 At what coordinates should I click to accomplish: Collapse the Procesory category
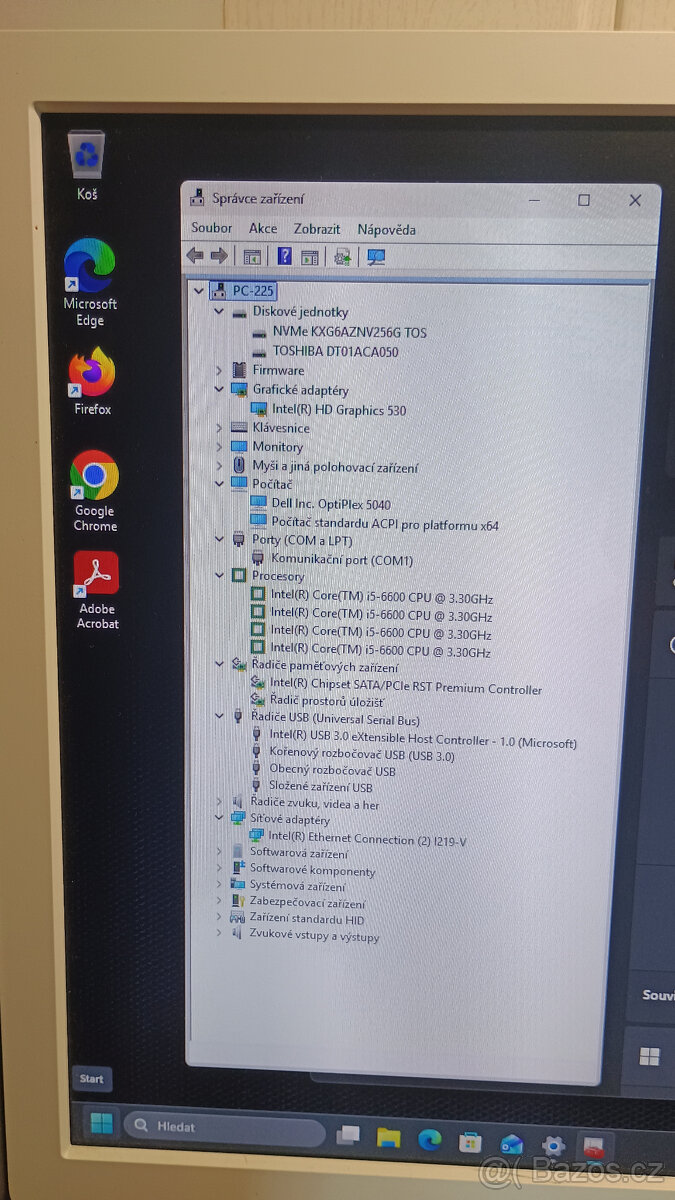pos(220,576)
